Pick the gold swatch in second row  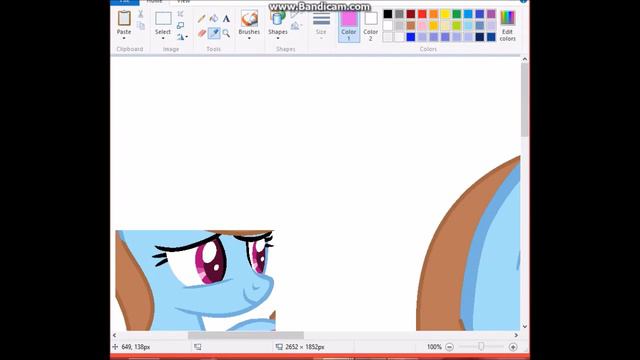pos(433,25)
